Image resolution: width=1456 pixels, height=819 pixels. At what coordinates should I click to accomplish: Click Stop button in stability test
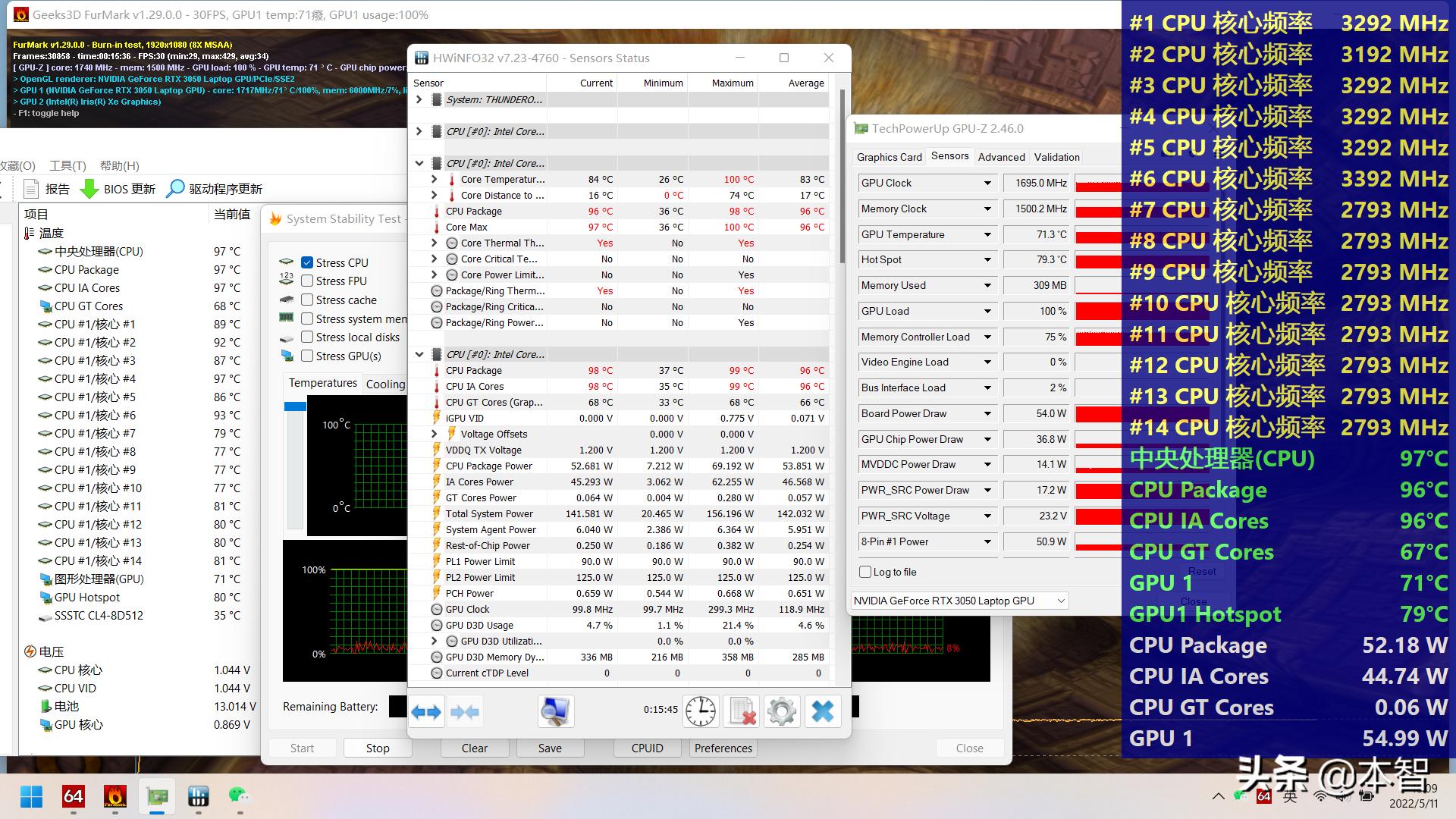click(x=378, y=748)
